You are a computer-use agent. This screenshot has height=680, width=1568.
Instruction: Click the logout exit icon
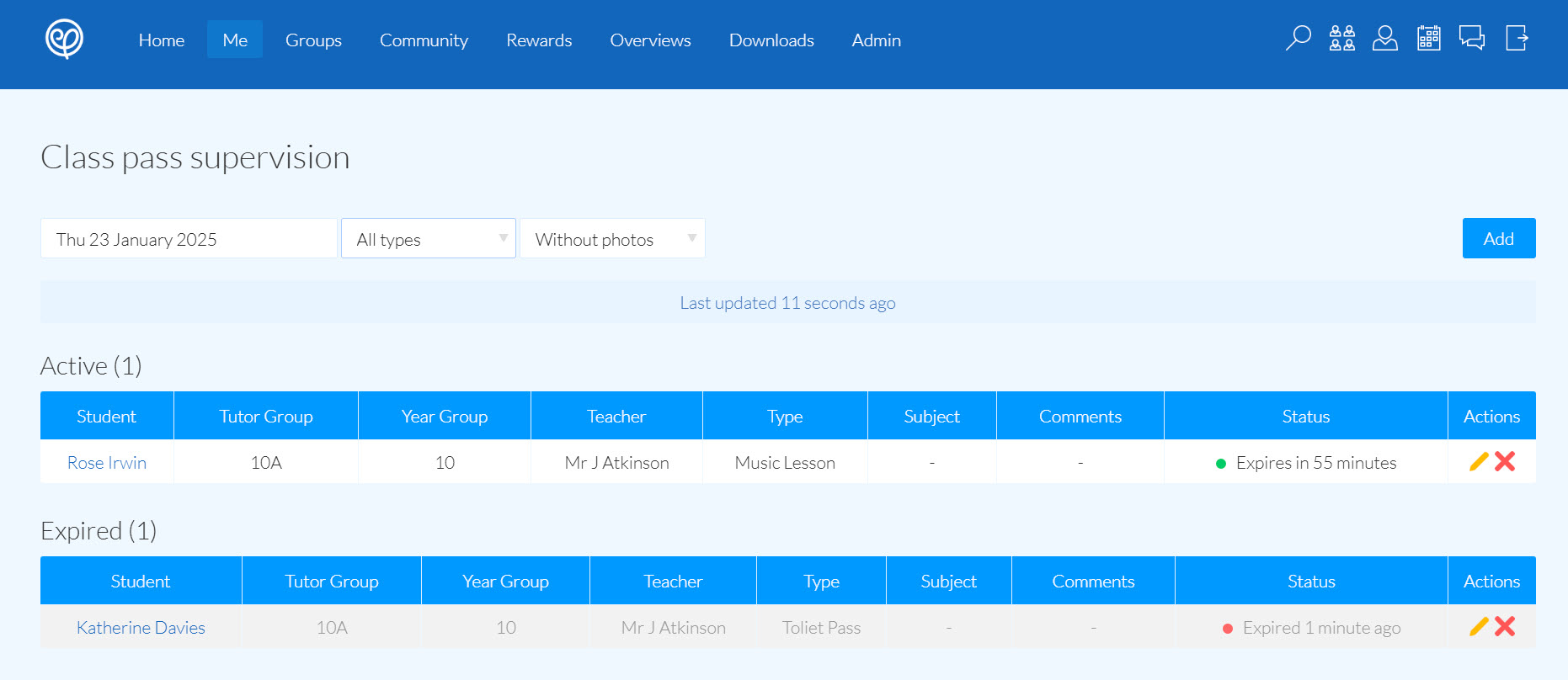(x=1517, y=39)
